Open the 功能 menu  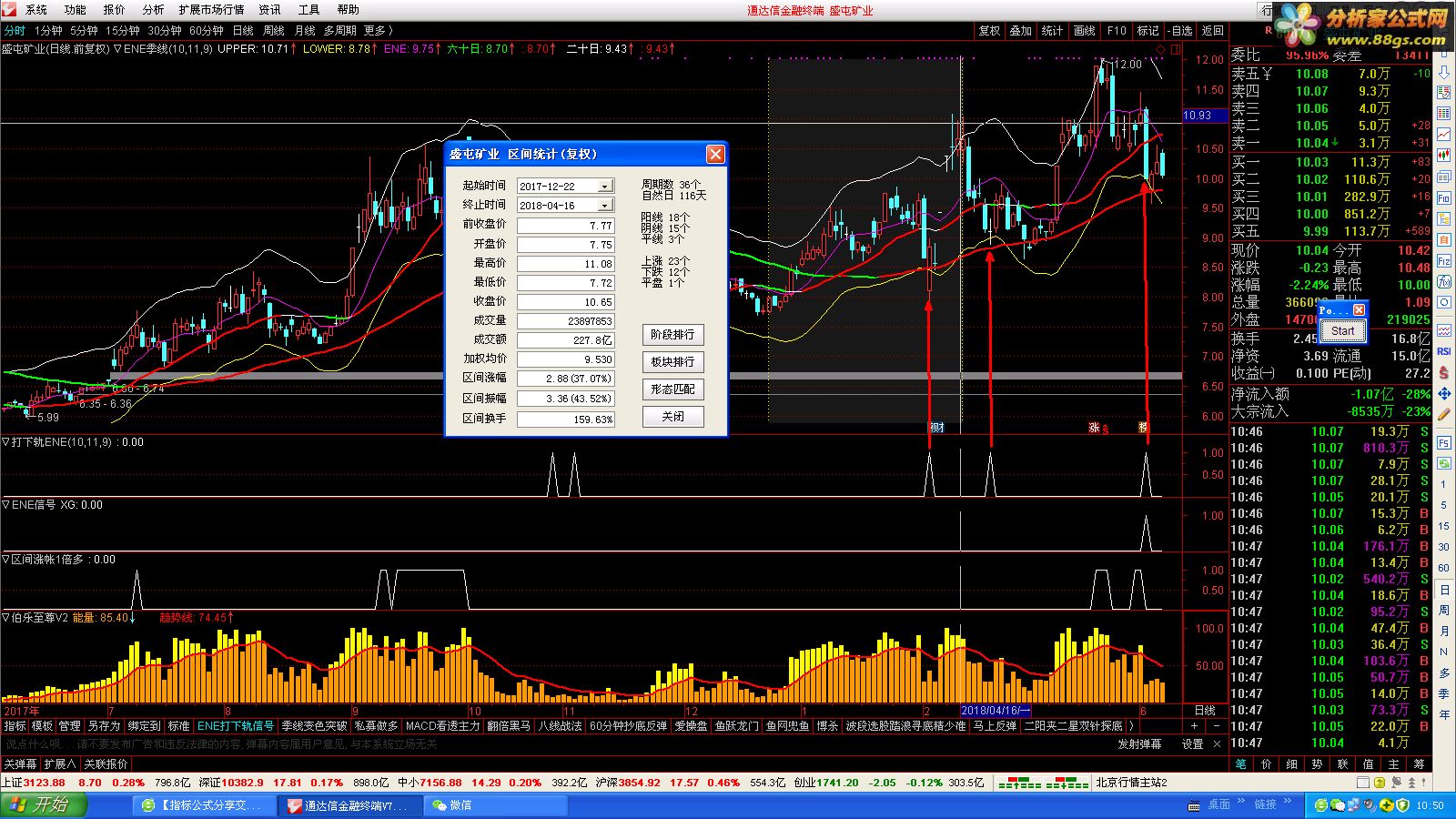pos(76,10)
